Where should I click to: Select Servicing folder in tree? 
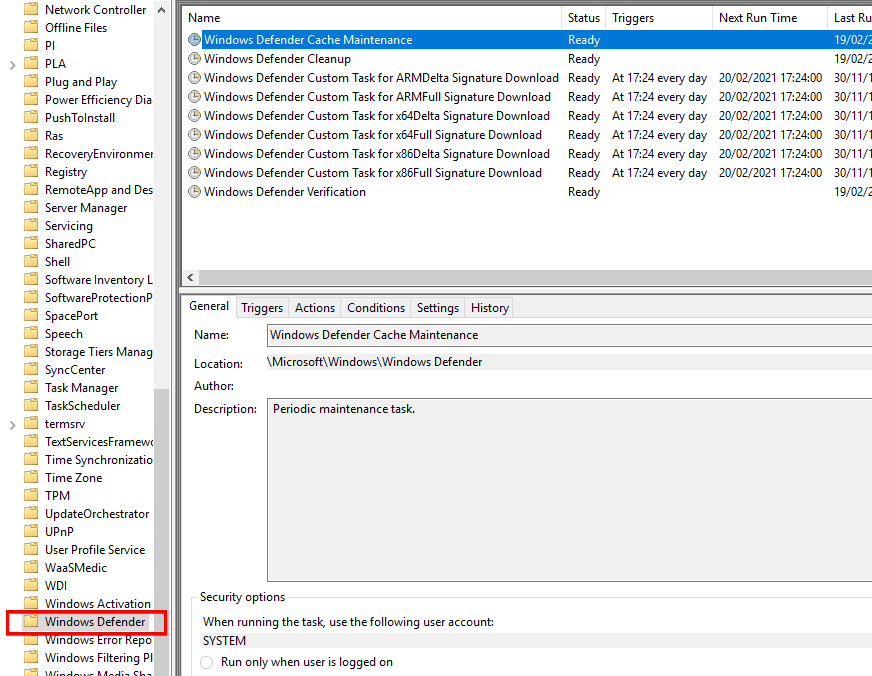click(x=68, y=226)
